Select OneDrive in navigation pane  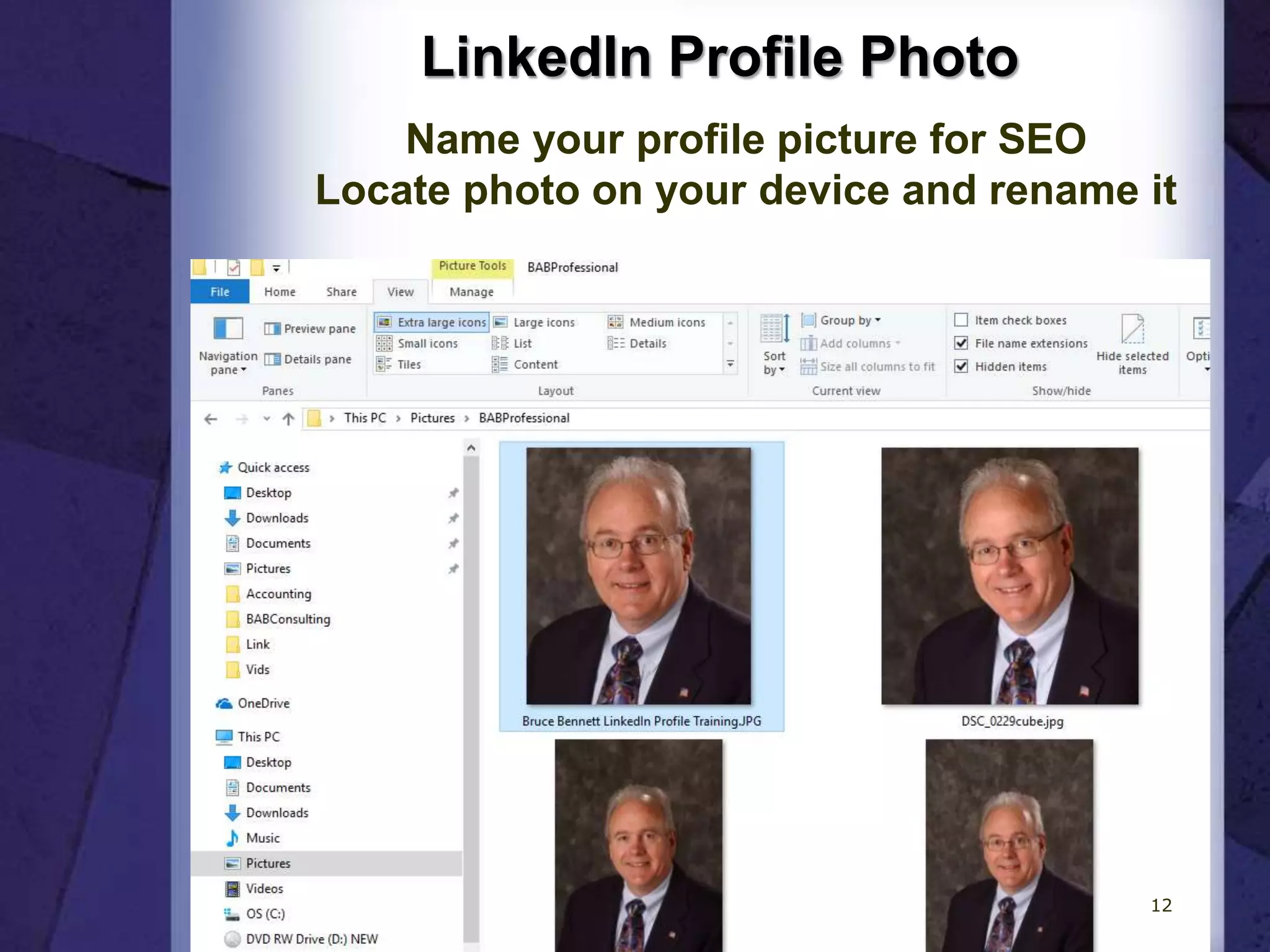(x=264, y=703)
